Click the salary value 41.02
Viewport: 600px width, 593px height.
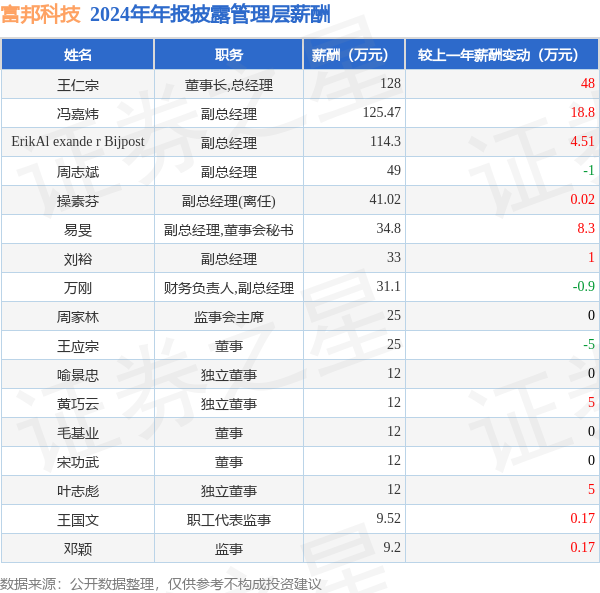(x=385, y=199)
